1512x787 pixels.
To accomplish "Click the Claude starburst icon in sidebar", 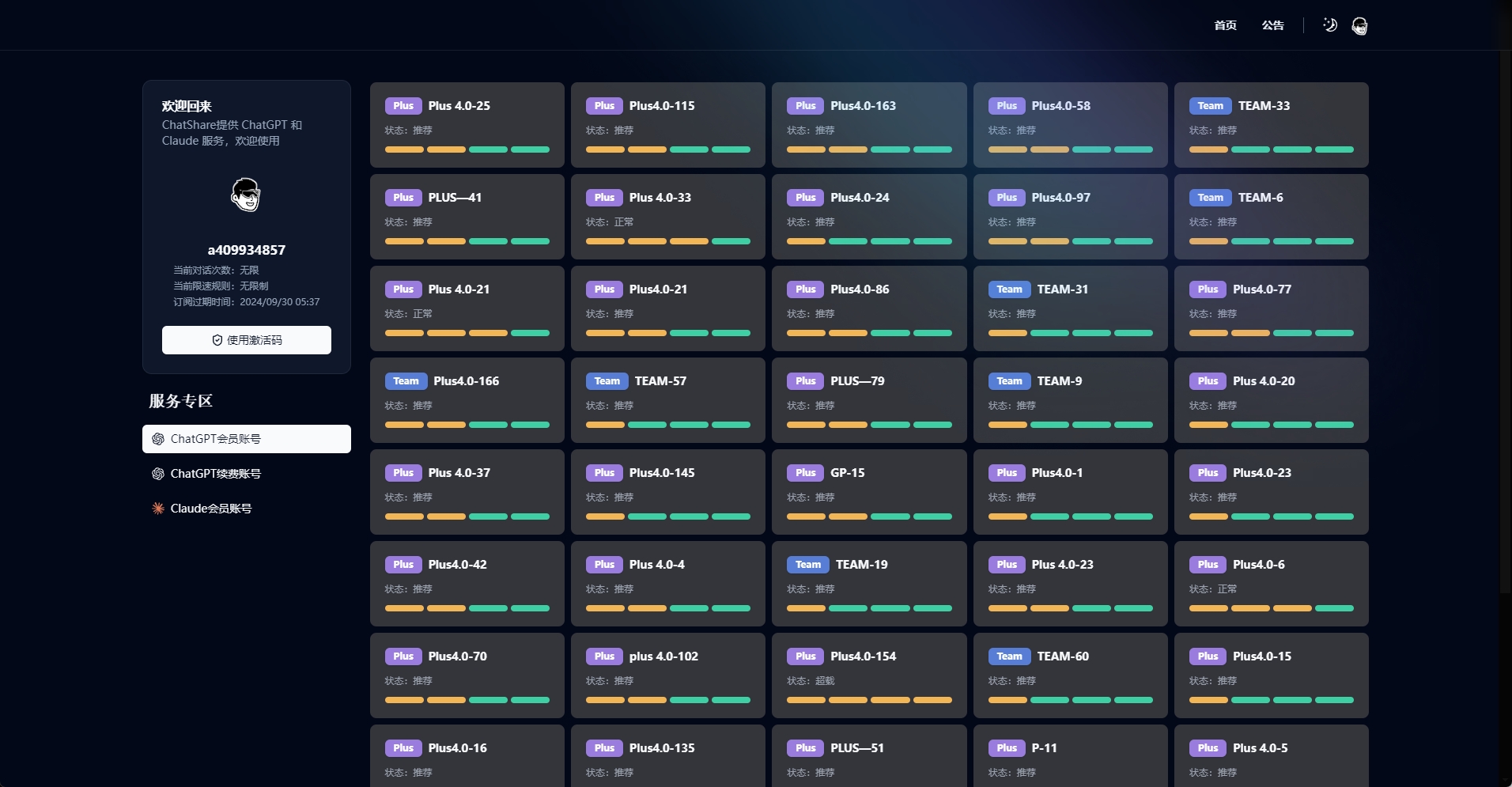I will coord(158,509).
